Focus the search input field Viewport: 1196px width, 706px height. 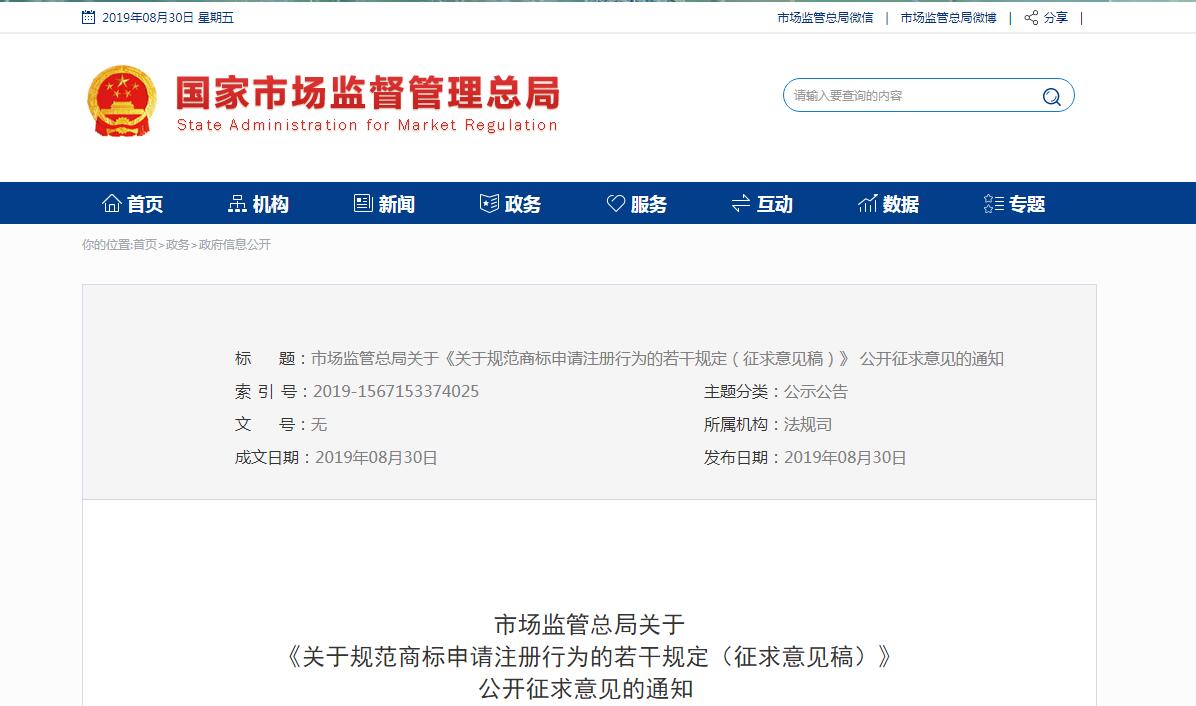910,96
